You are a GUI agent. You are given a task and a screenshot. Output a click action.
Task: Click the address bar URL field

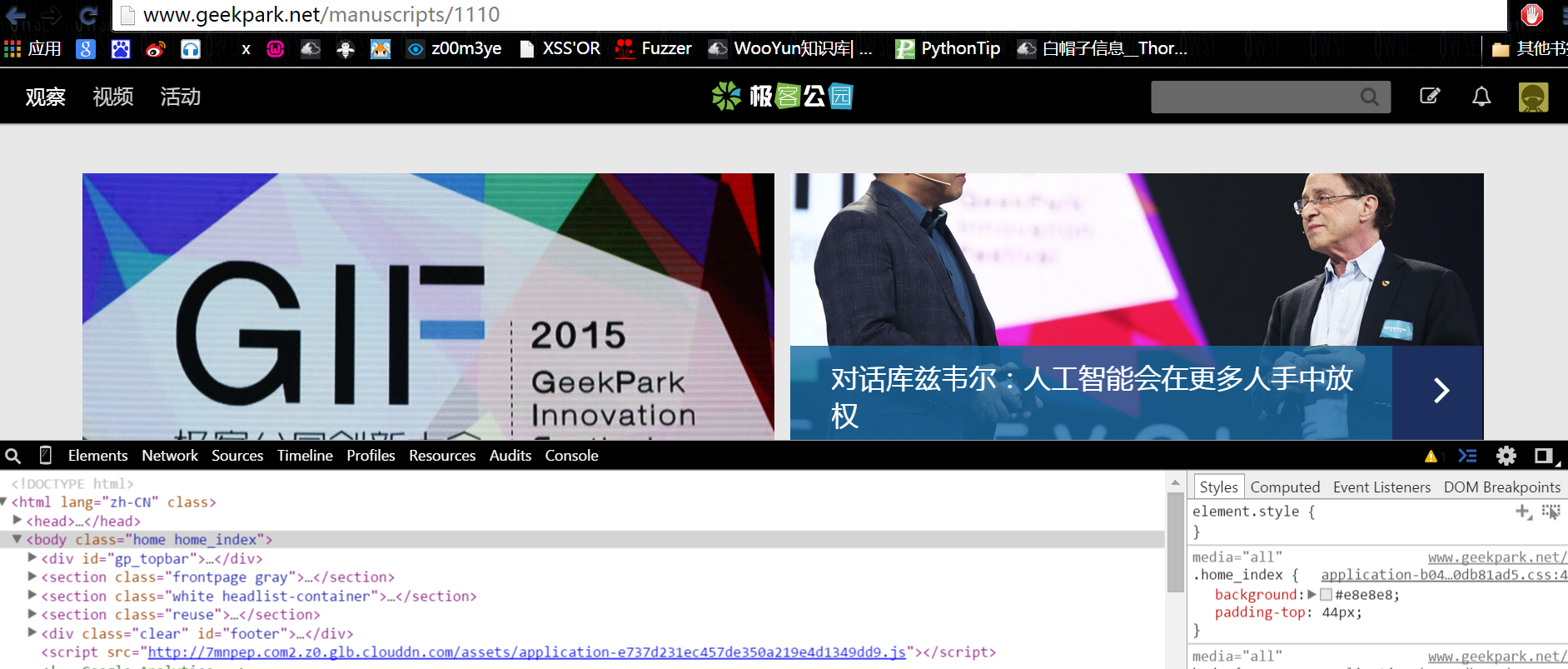pyautogui.click(x=808, y=15)
